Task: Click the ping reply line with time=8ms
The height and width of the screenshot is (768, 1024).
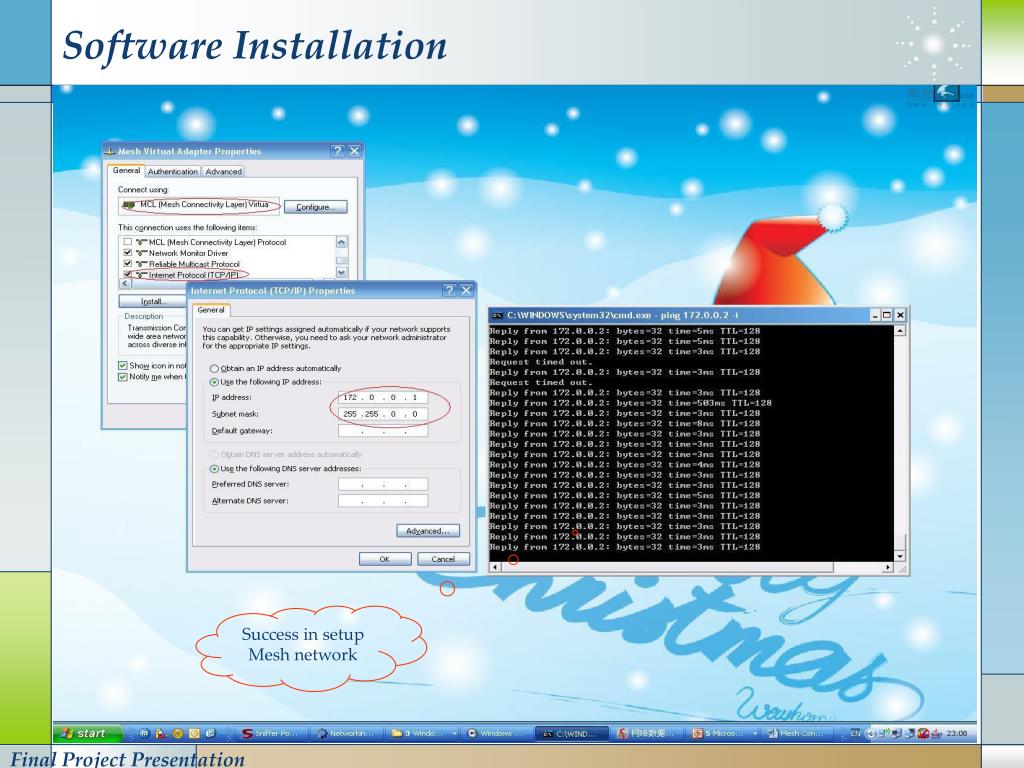Action: 625,424
